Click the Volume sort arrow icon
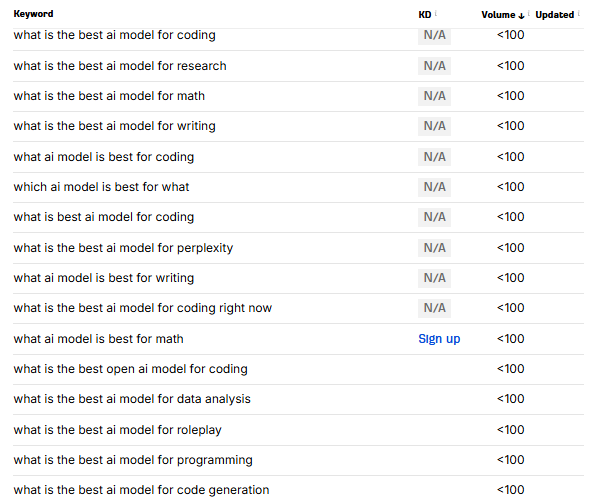This screenshot has width=594, height=503. tap(521, 16)
